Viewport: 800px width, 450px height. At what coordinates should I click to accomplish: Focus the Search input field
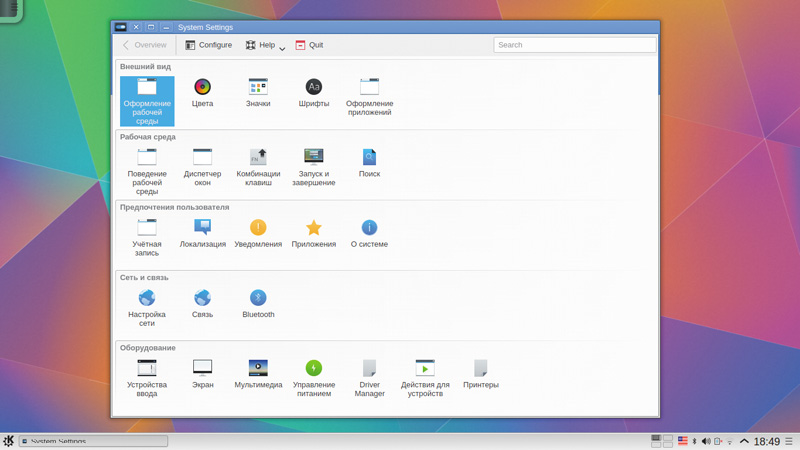pos(574,45)
